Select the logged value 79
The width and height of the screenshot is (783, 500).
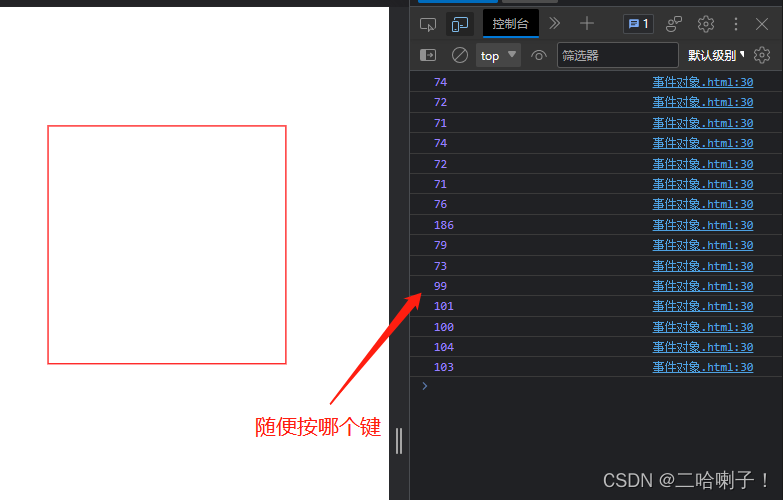(x=440, y=245)
